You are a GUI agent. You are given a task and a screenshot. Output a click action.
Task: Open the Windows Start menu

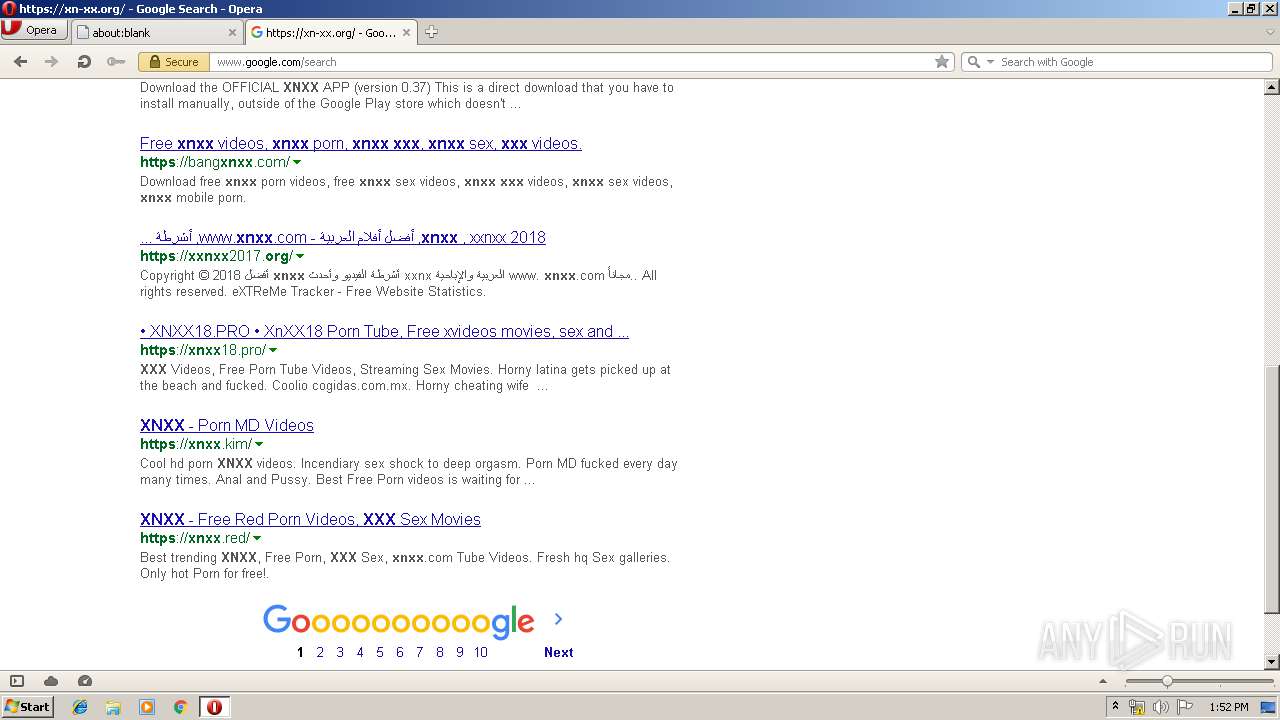28,707
